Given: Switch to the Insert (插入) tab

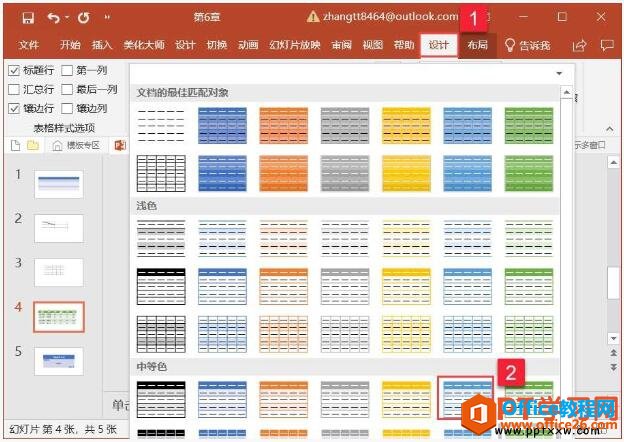Looking at the screenshot, I should [102, 45].
